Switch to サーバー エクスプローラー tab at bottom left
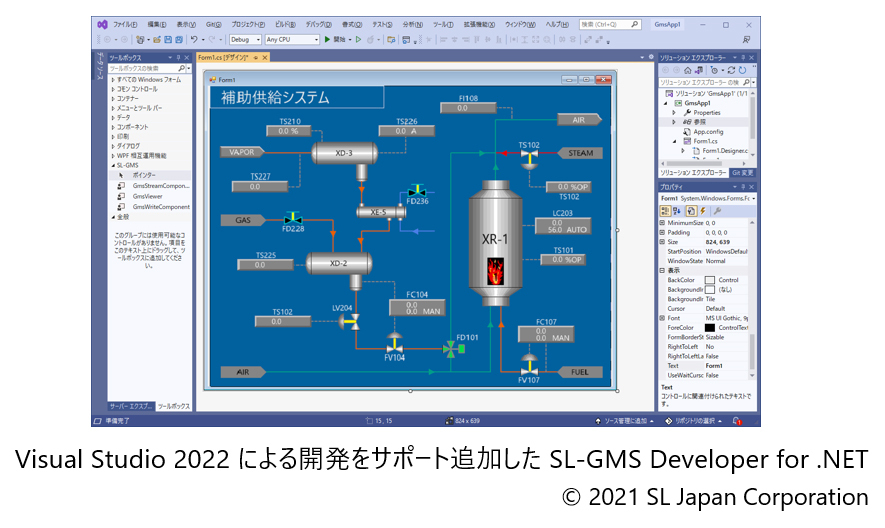885x528 pixels. click(x=131, y=406)
